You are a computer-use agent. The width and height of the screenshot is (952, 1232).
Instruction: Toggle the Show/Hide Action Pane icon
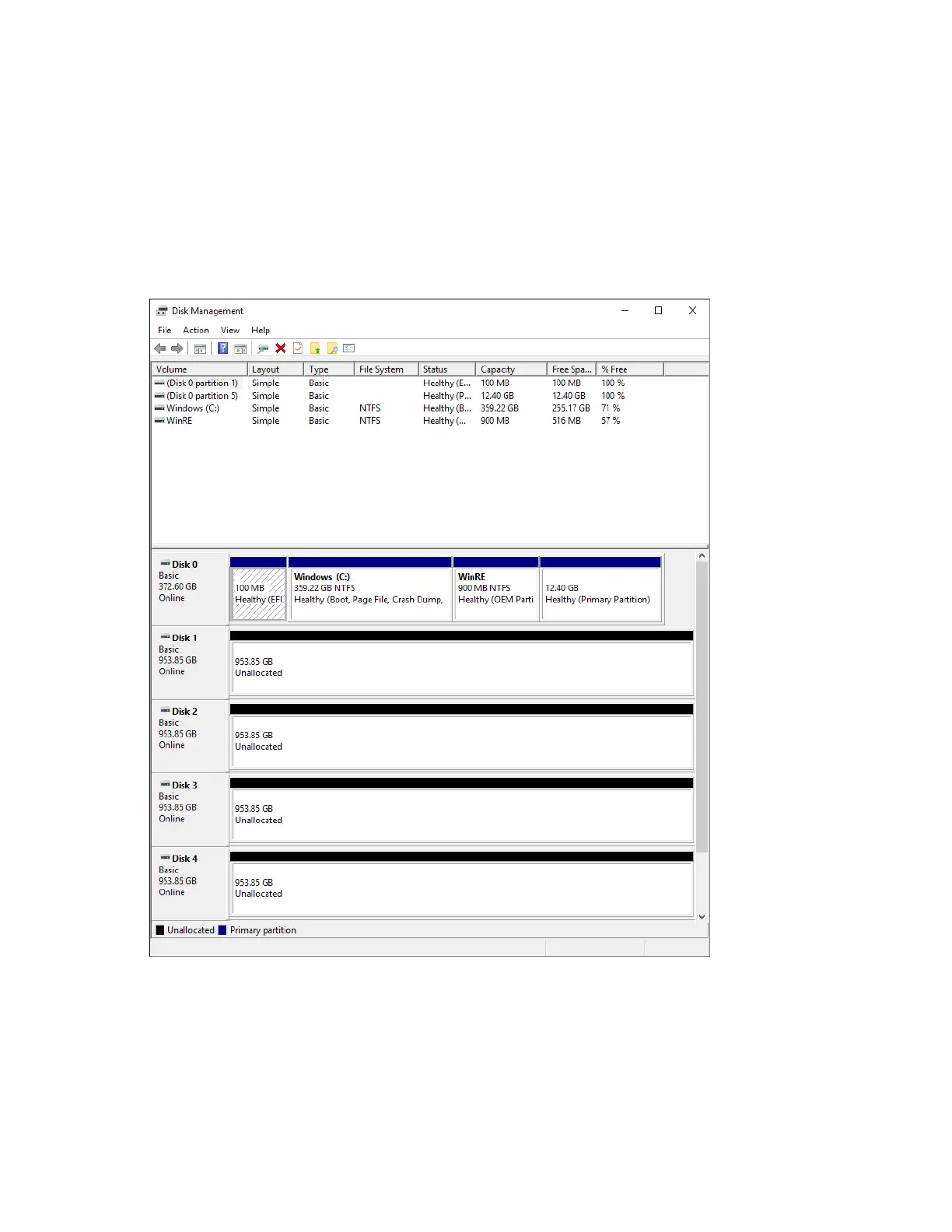pyautogui.click(x=240, y=348)
